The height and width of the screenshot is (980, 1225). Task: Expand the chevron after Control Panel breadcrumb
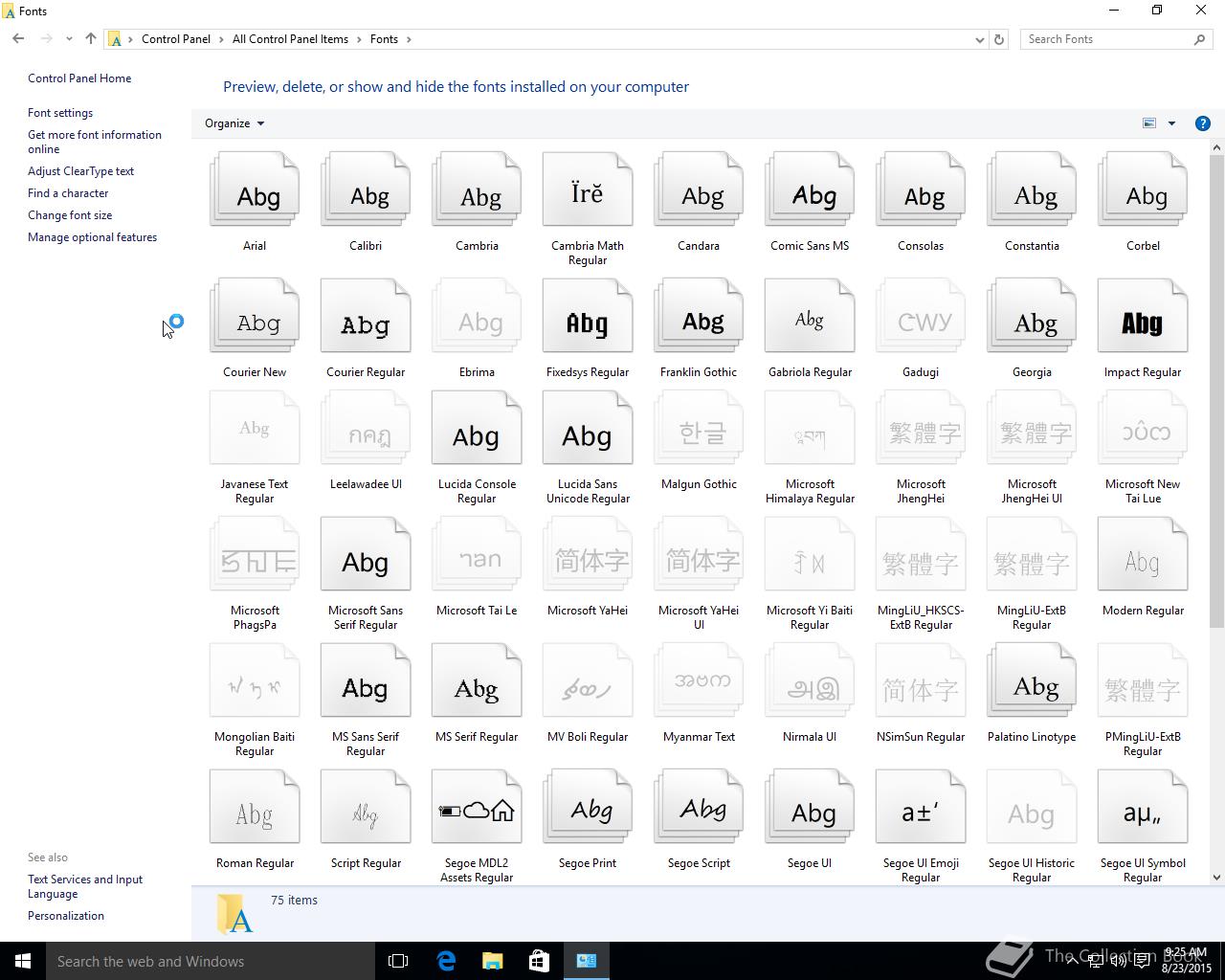221,39
